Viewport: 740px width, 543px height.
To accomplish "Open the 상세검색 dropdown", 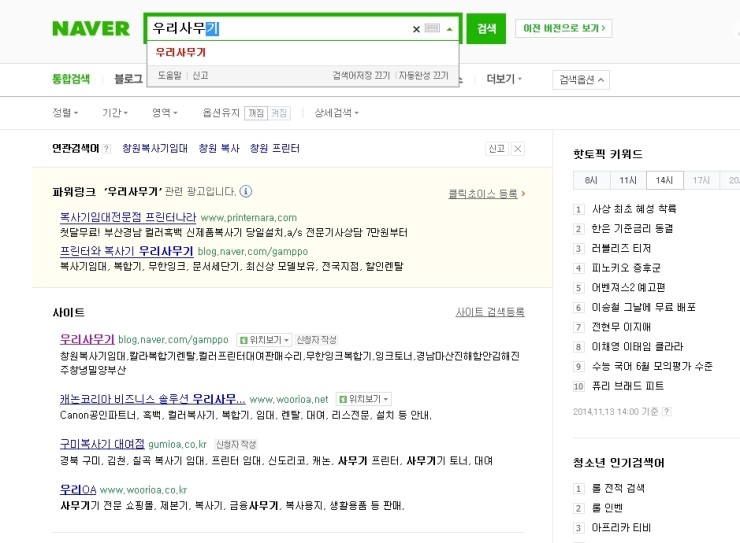I will point(336,113).
